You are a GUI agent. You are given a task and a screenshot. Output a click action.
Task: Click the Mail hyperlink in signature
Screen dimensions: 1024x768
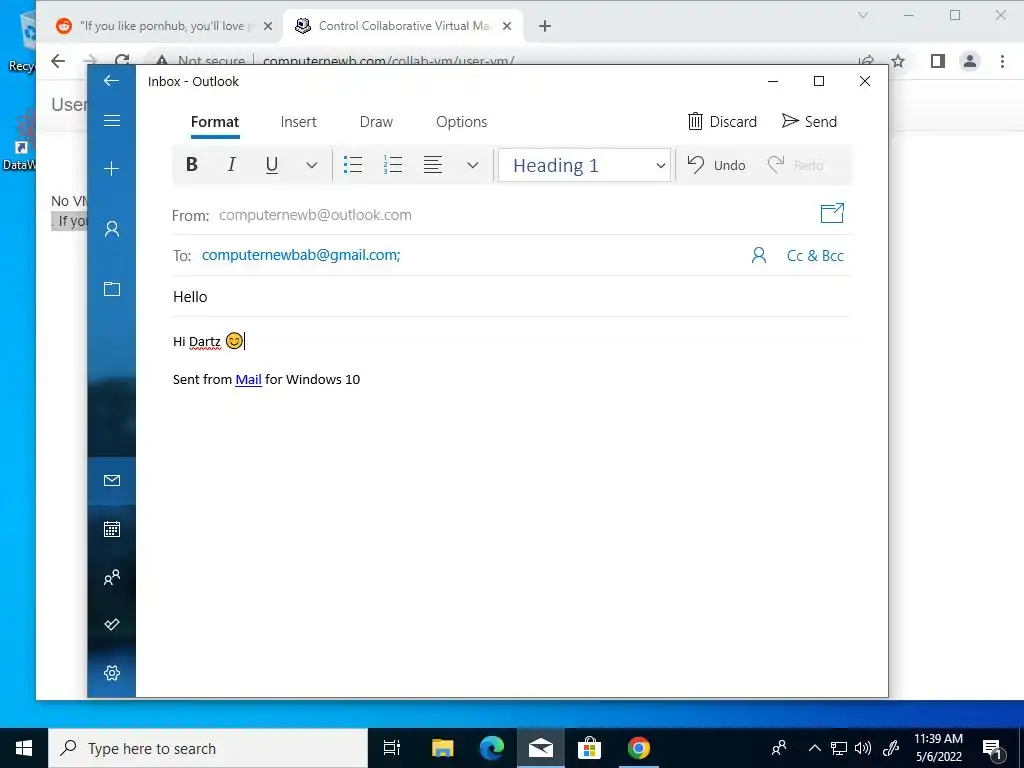(x=248, y=379)
